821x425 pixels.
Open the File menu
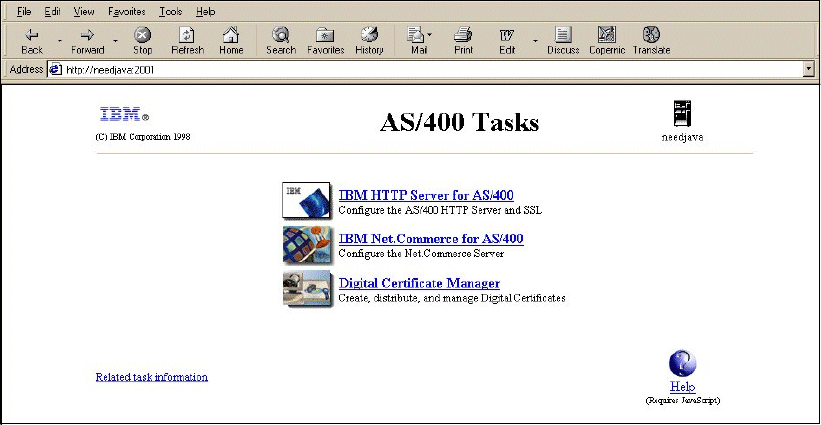[24, 12]
